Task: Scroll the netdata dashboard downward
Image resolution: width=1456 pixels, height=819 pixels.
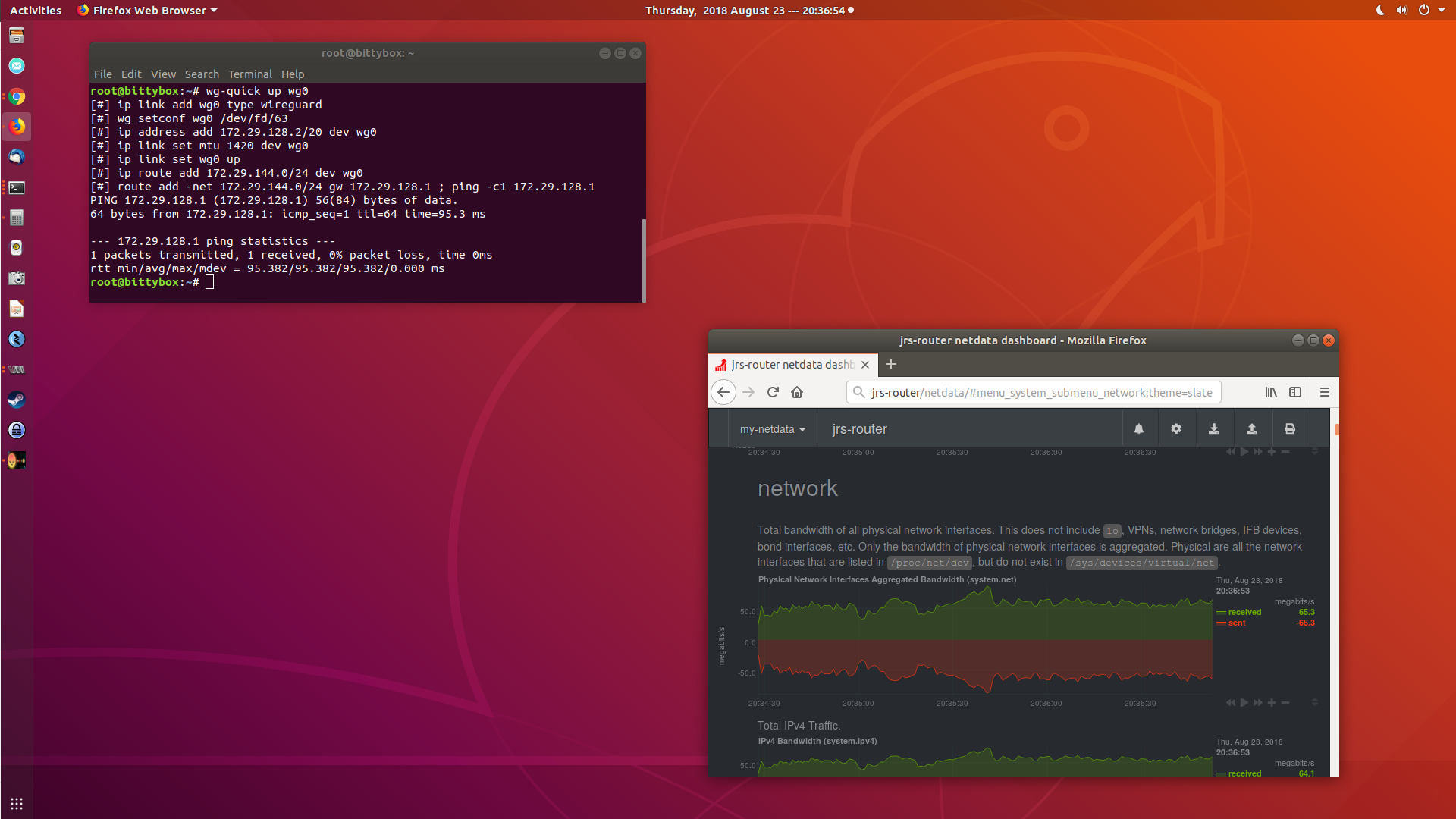Action: 1336,770
